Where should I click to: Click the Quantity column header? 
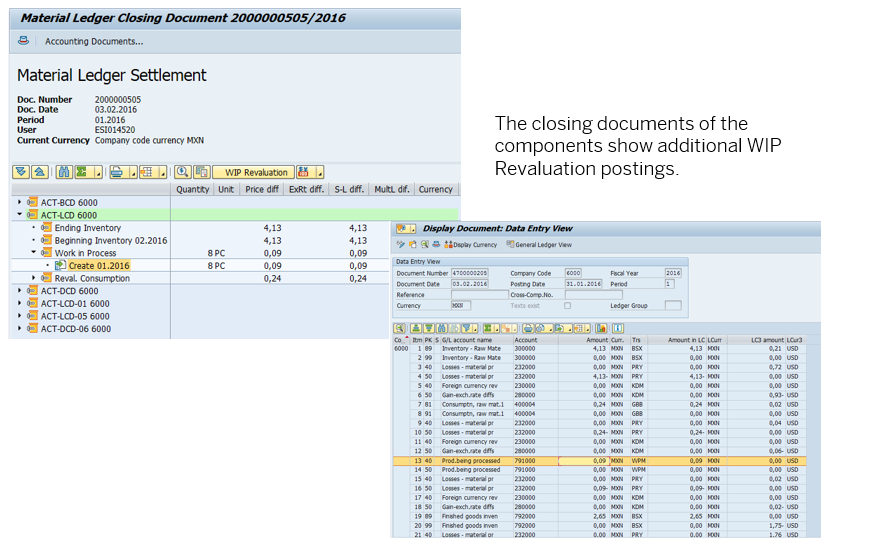pyautogui.click(x=192, y=189)
